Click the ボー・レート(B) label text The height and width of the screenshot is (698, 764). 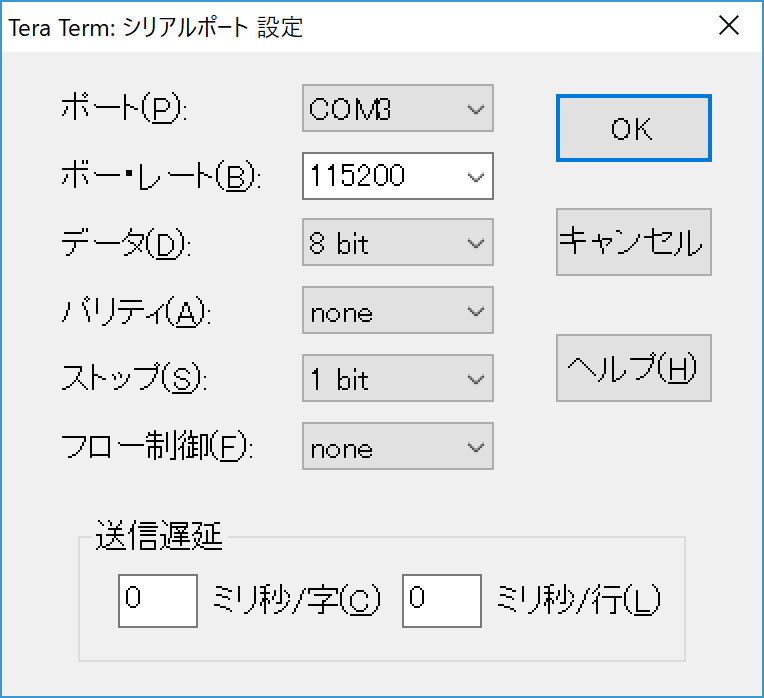160,176
